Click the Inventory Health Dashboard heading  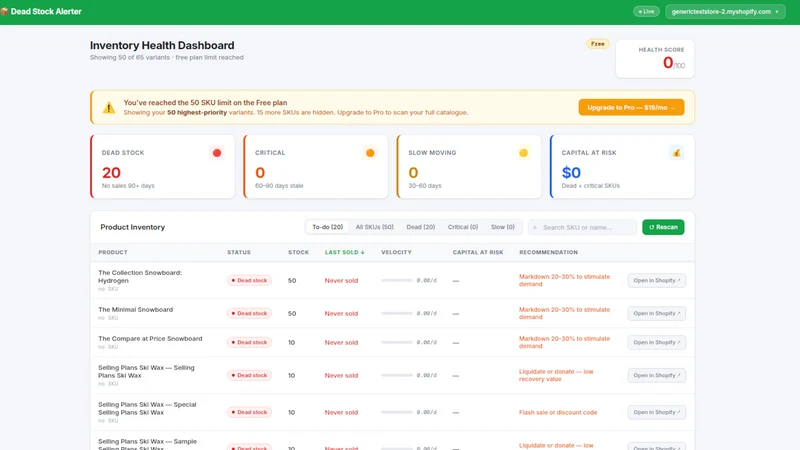162,45
